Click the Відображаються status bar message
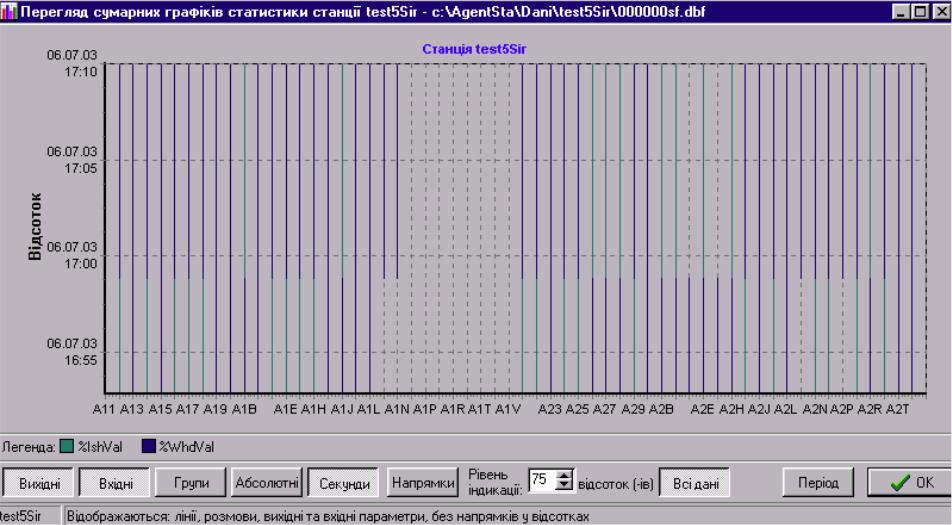The width and height of the screenshot is (952, 525). click(328, 517)
